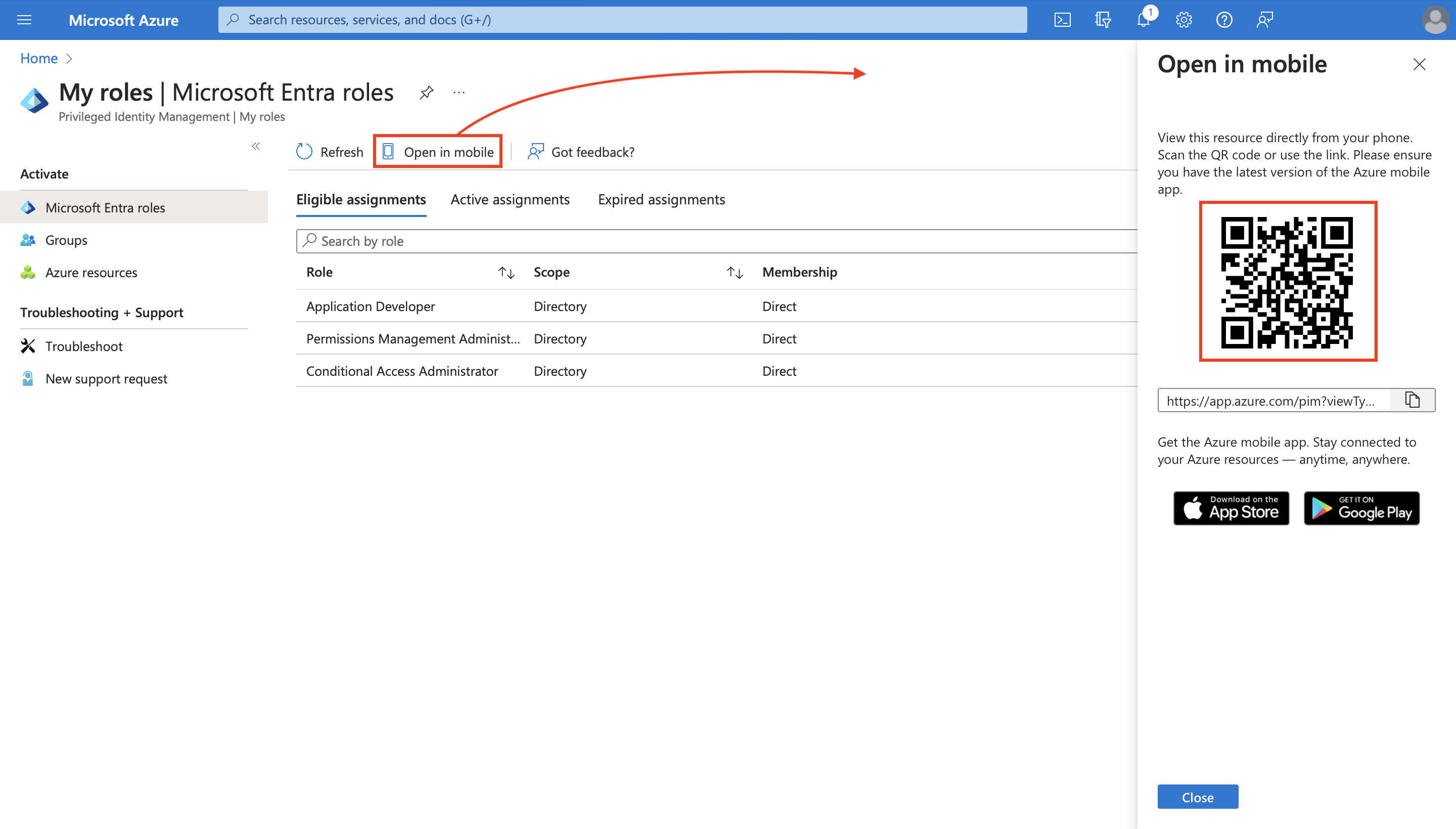Click the Expired assignments tab
The height and width of the screenshot is (829, 1456).
(x=661, y=199)
